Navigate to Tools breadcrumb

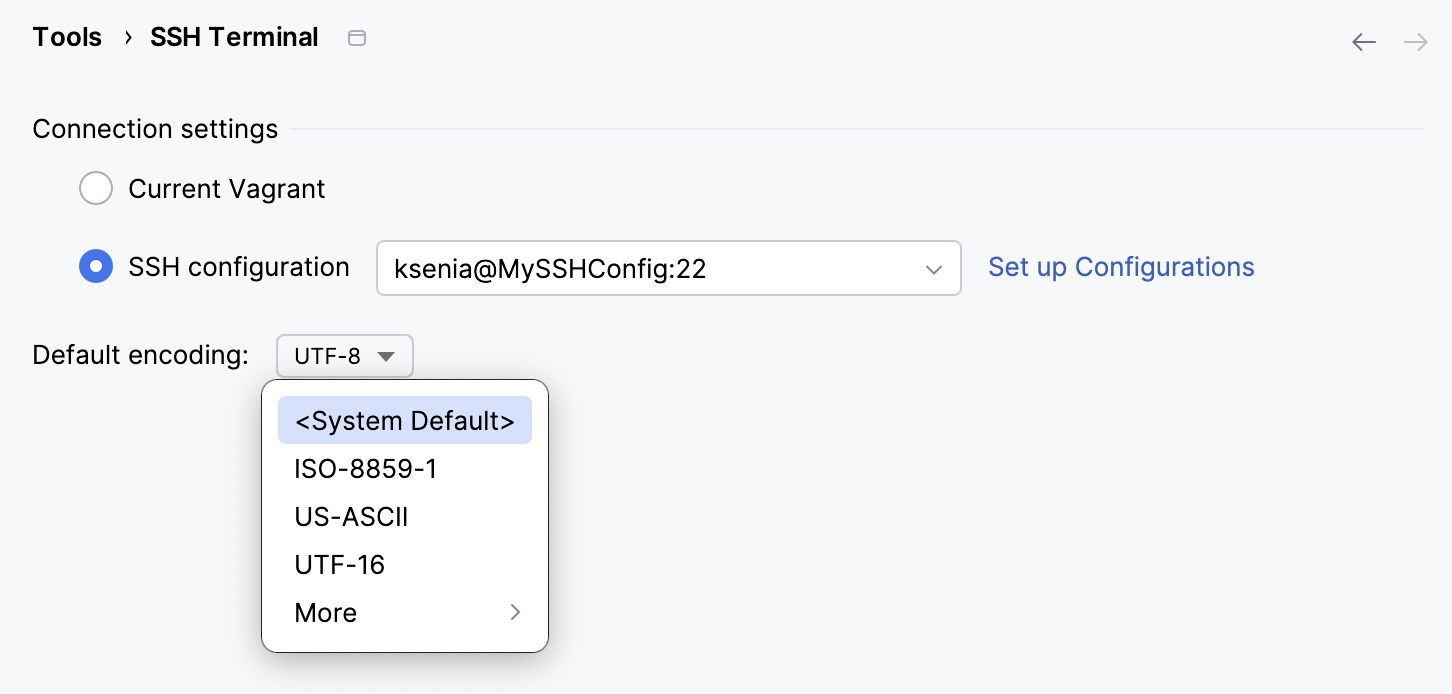(x=66, y=36)
